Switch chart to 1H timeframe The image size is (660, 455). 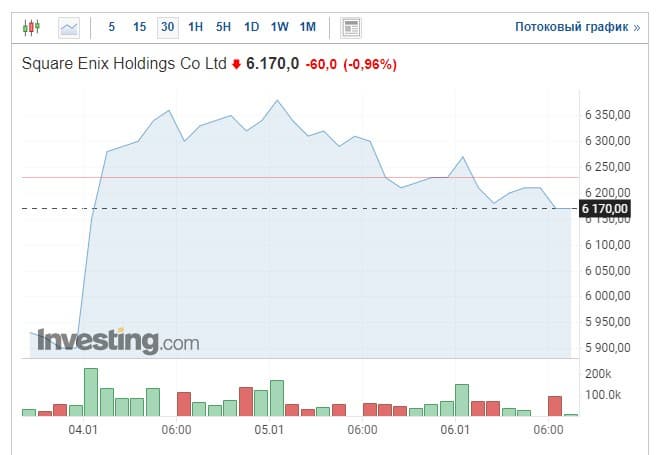pyautogui.click(x=195, y=27)
